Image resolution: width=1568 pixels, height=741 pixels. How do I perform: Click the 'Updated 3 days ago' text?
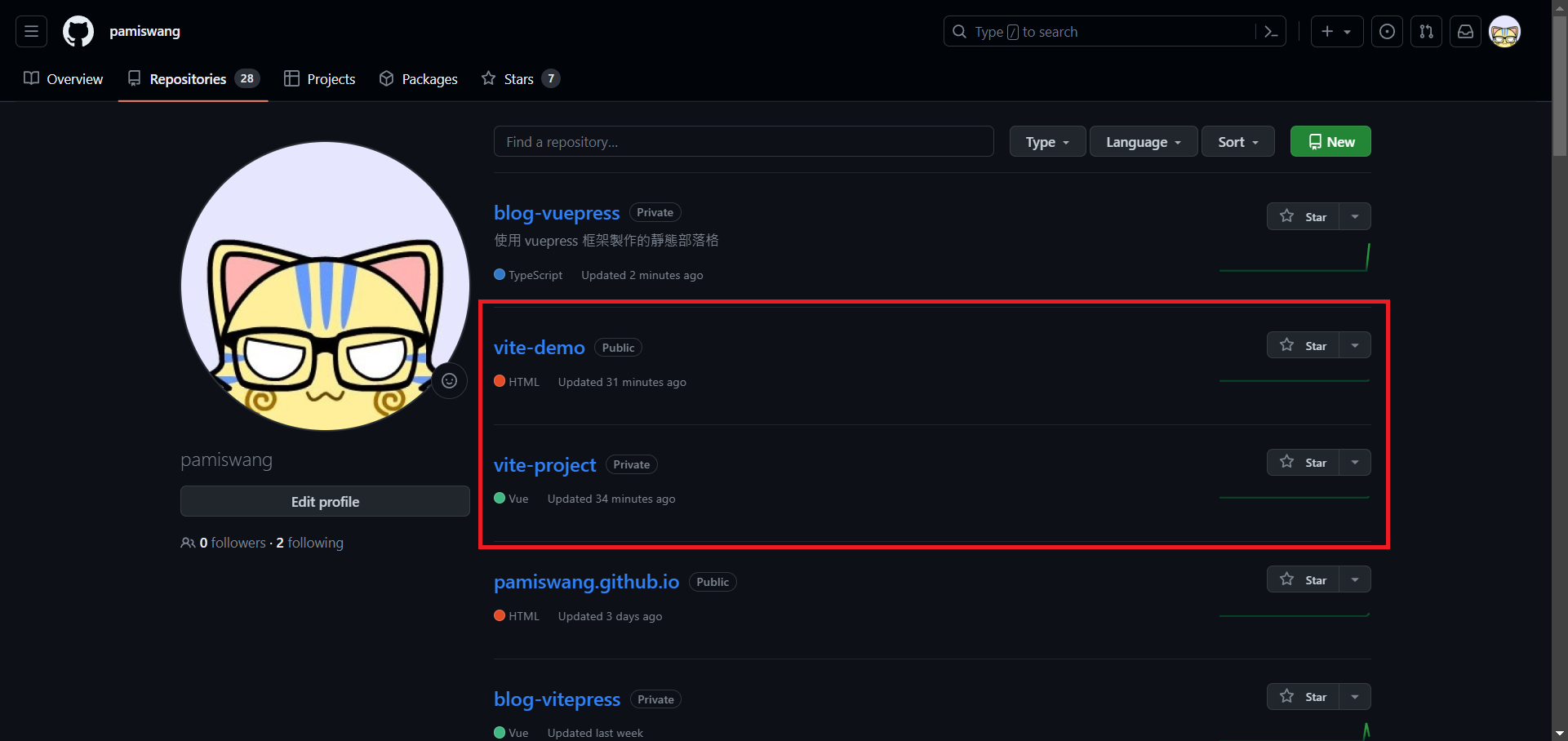610,616
